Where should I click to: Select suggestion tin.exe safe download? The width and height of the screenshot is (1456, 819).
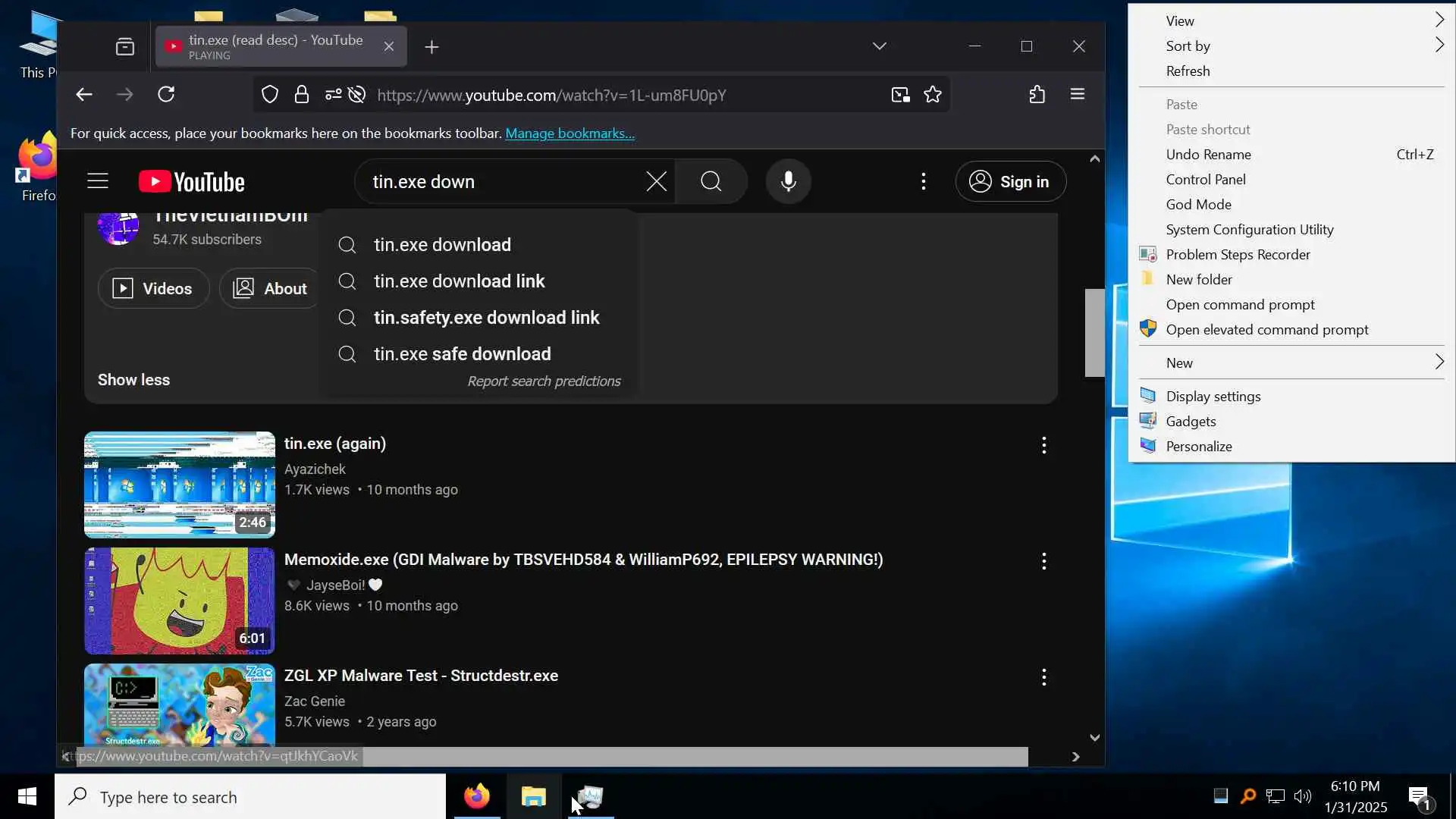462,354
